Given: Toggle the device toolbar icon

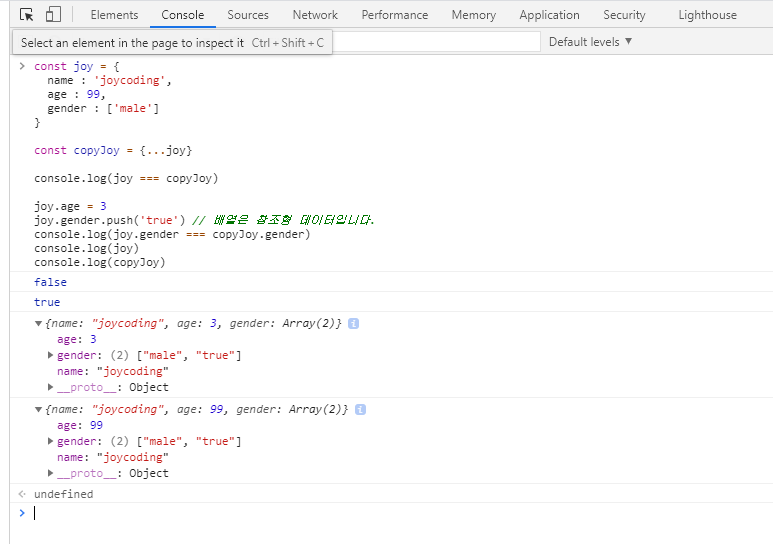Looking at the screenshot, I should pos(53,15).
